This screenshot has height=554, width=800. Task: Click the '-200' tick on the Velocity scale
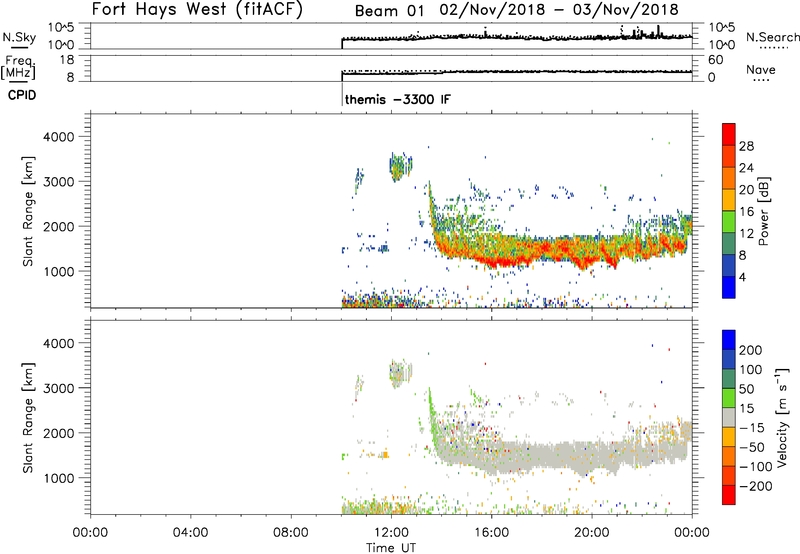(x=754, y=486)
